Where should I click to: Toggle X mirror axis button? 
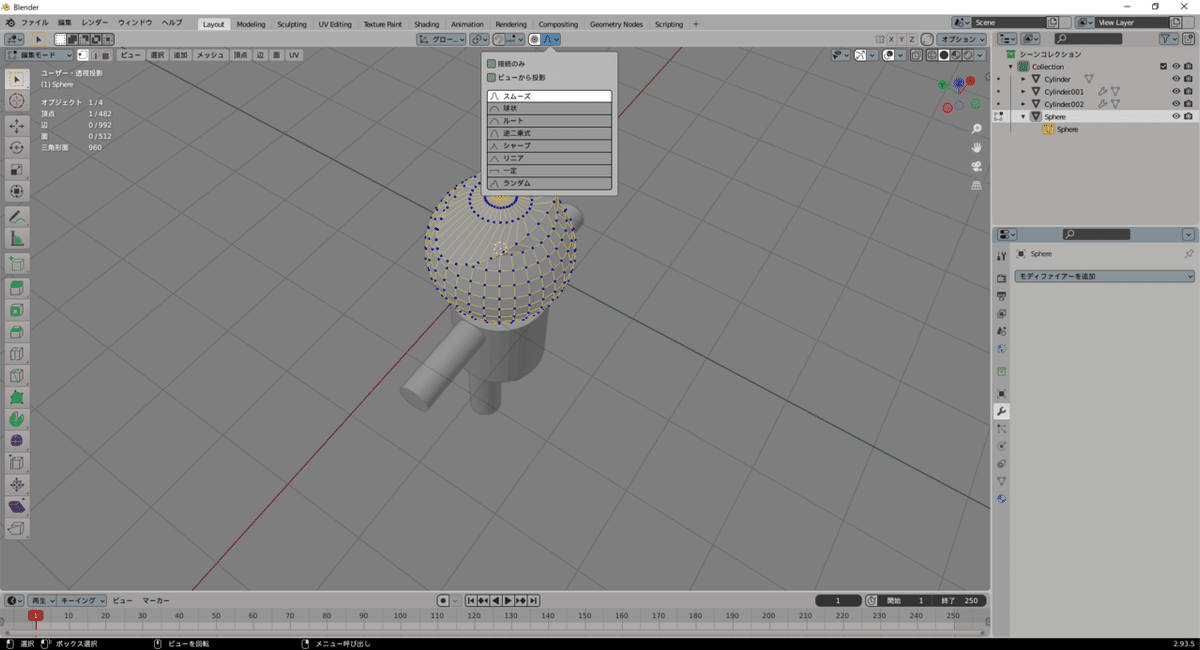point(889,39)
